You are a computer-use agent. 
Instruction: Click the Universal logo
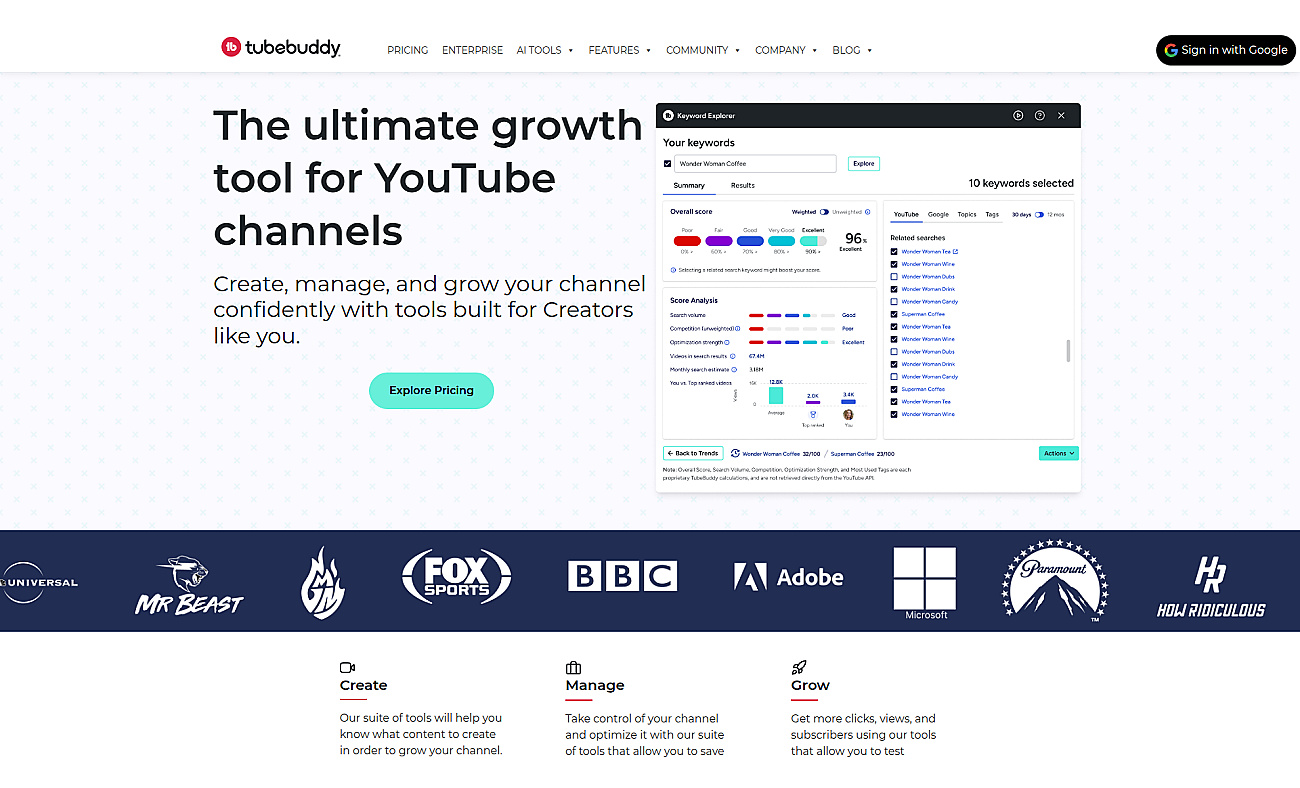(38, 582)
